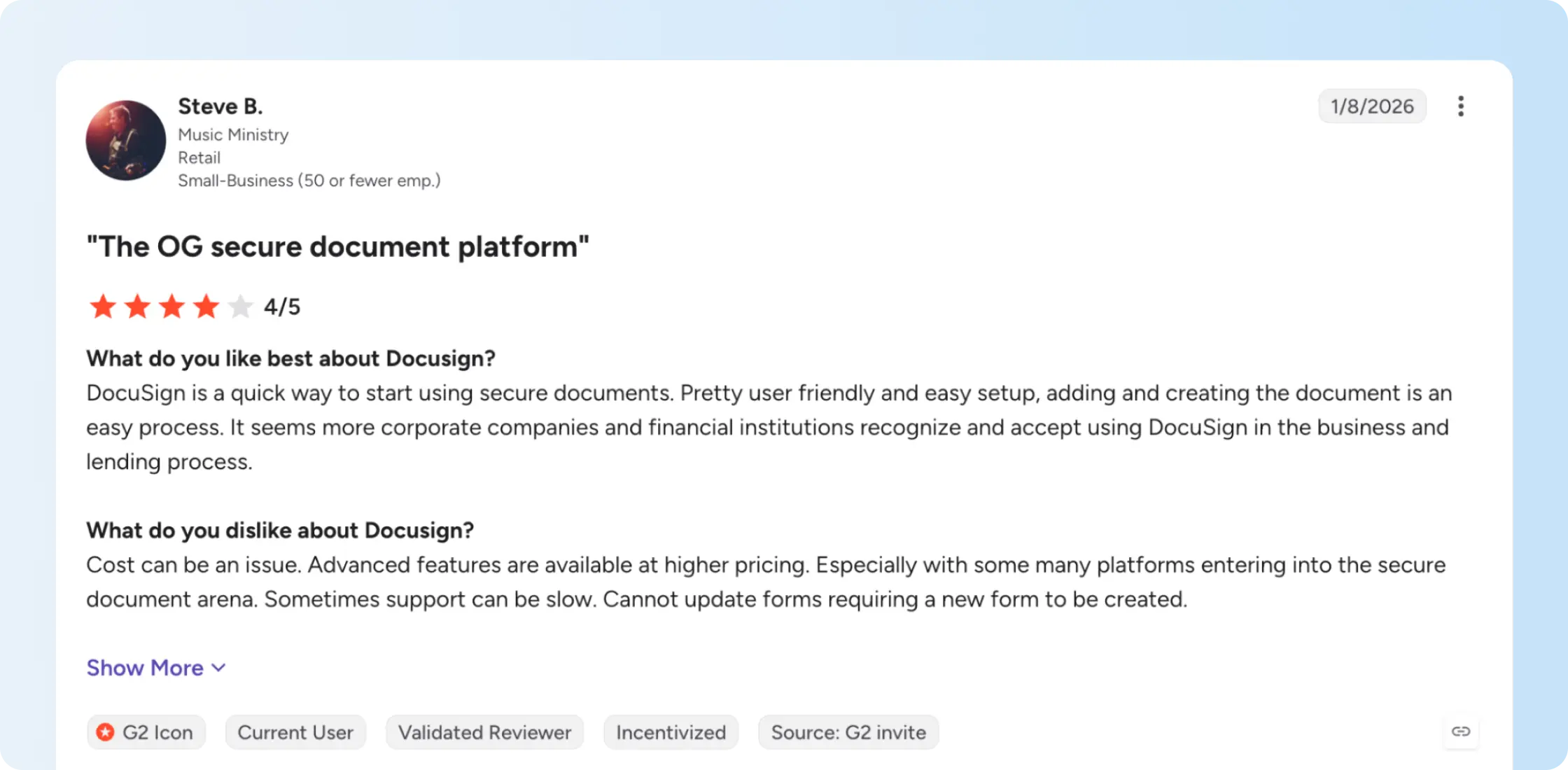The width and height of the screenshot is (1568, 770).
Task: Click heading "What do you dislike about Docusign?"
Action: point(280,531)
